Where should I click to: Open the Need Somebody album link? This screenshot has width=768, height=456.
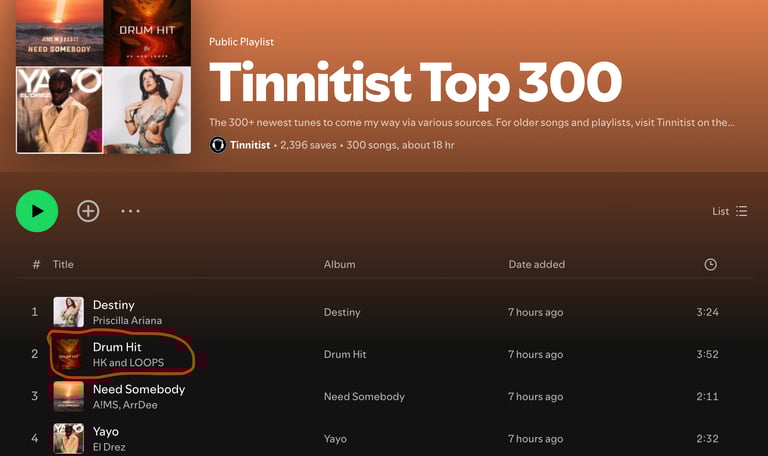364,396
